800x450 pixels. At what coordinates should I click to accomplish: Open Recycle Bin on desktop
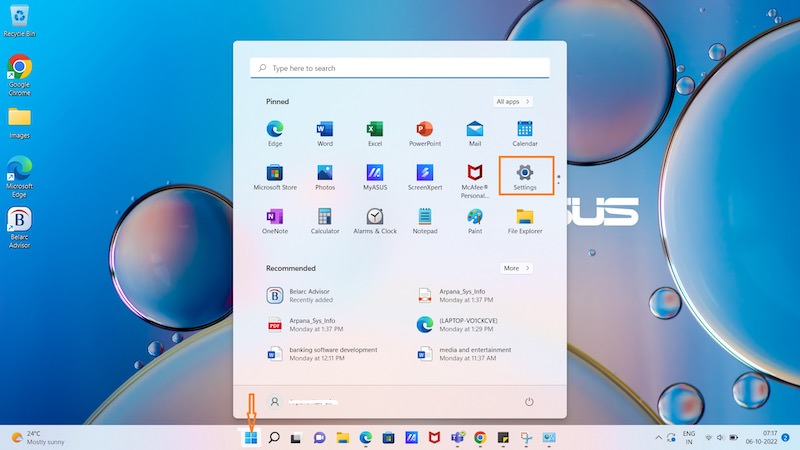(19, 21)
